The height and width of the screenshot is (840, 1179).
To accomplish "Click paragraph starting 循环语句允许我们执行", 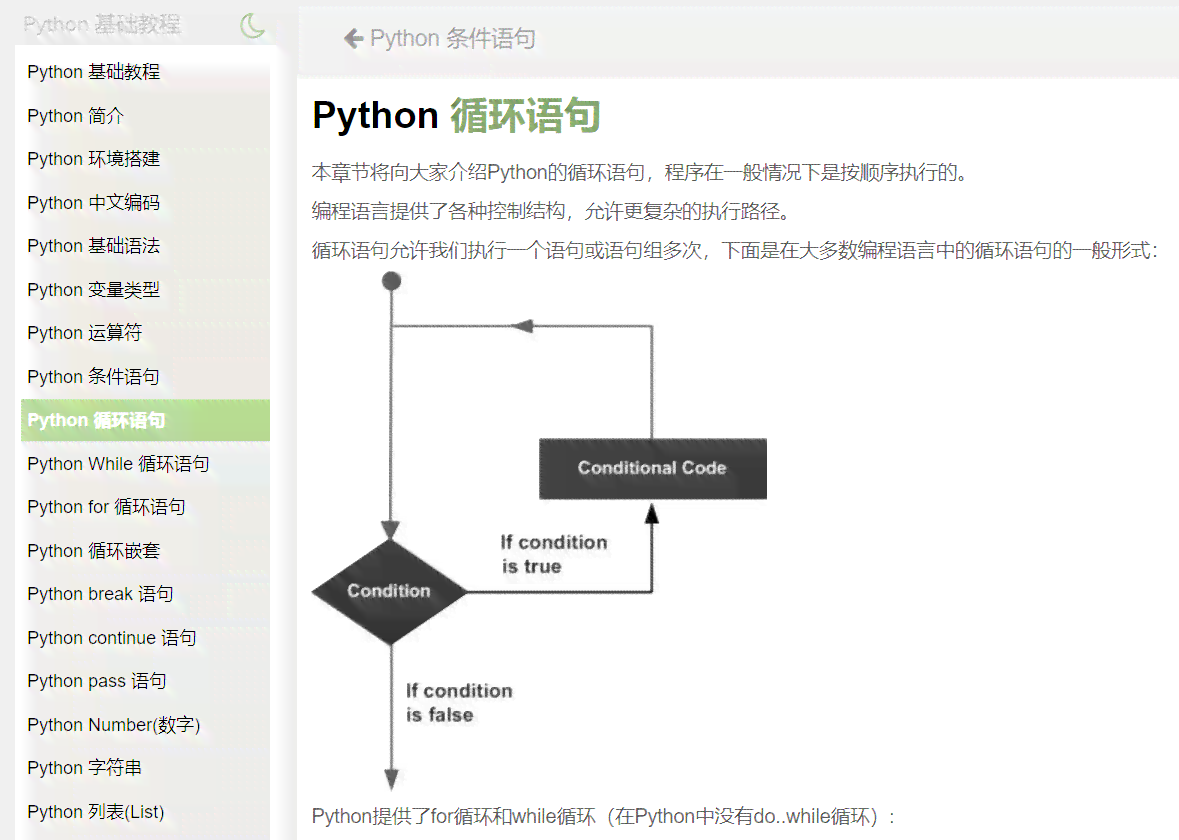I will coord(735,250).
